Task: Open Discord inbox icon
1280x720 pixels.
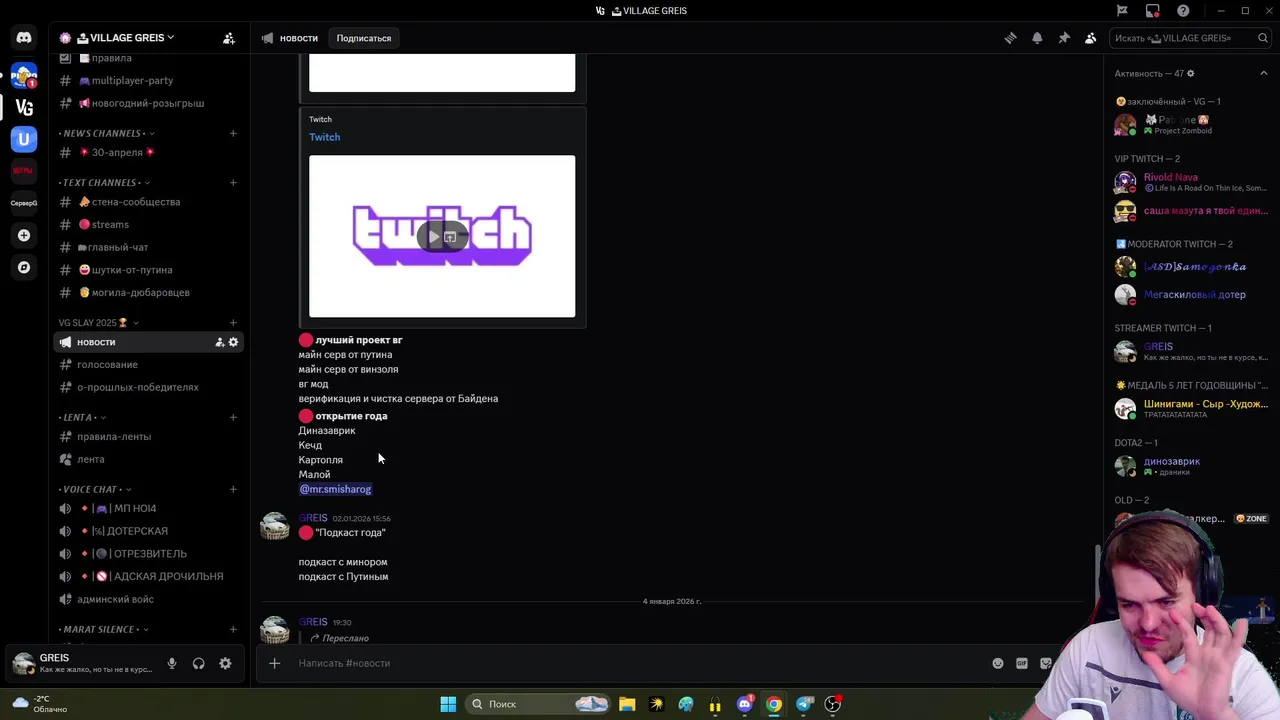Action: click(x=1153, y=11)
